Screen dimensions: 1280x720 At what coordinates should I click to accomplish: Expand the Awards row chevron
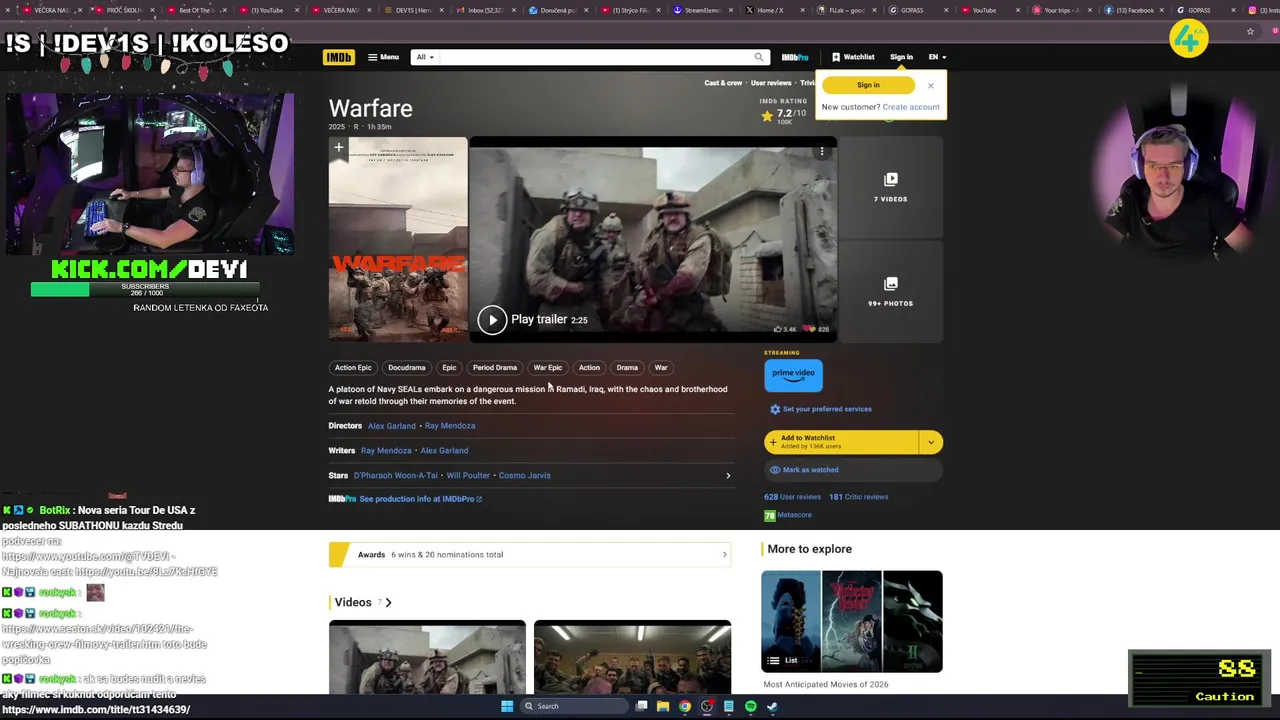point(725,555)
